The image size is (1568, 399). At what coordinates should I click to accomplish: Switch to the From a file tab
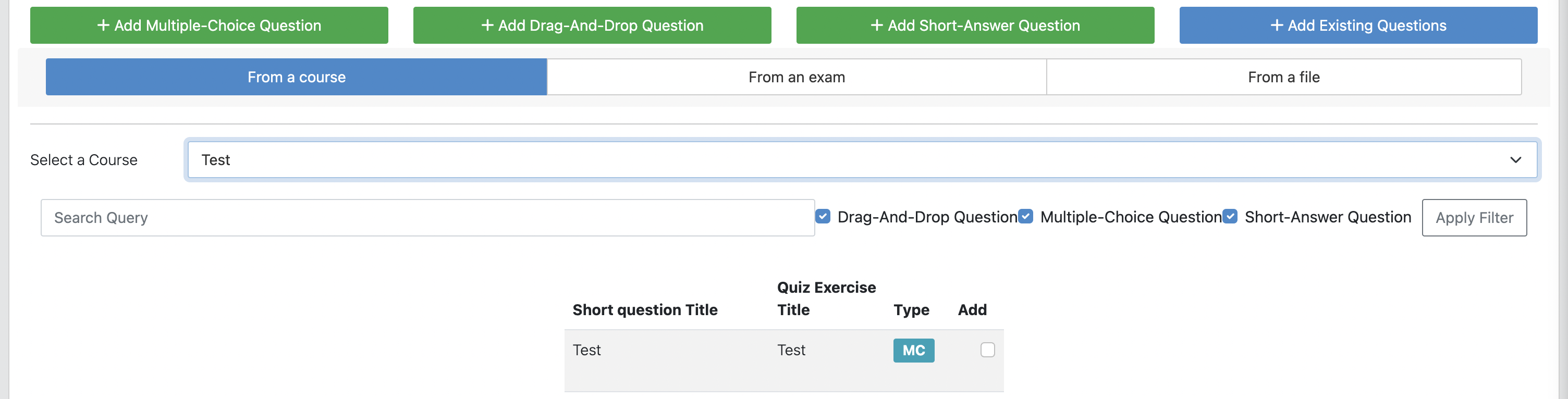click(x=1283, y=77)
